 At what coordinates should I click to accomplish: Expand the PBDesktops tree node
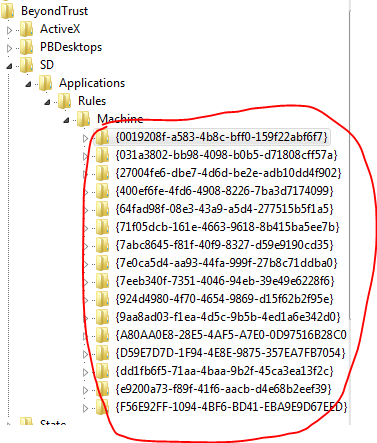tap(9, 48)
